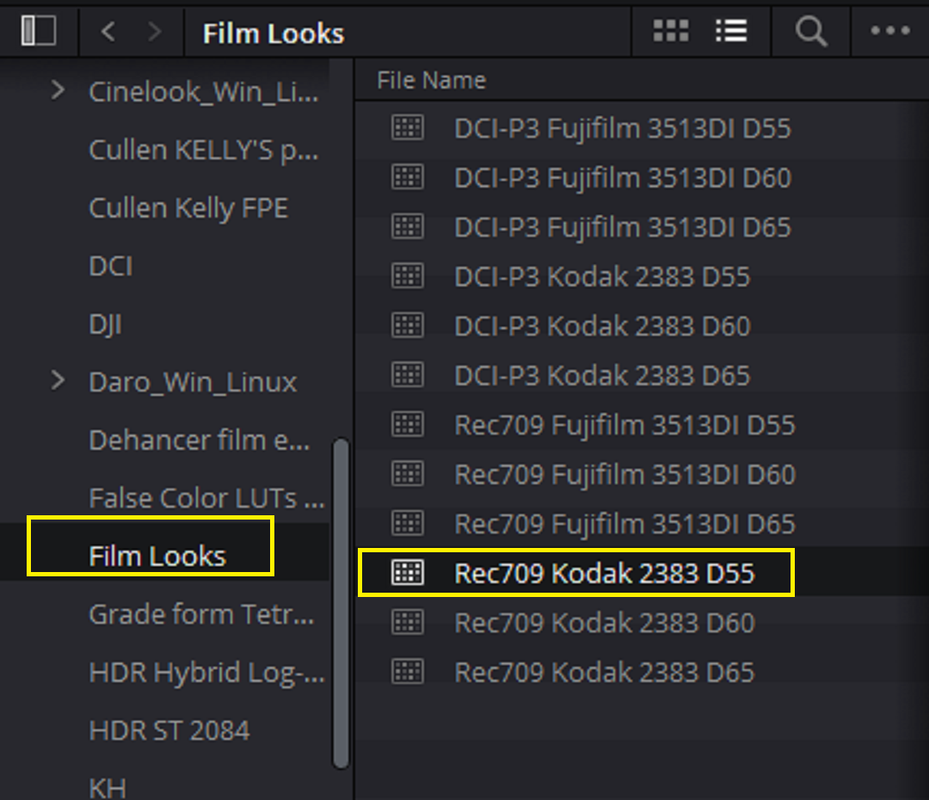Viewport: 929px width, 800px height.
Task: Switch to list view
Action: (731, 31)
